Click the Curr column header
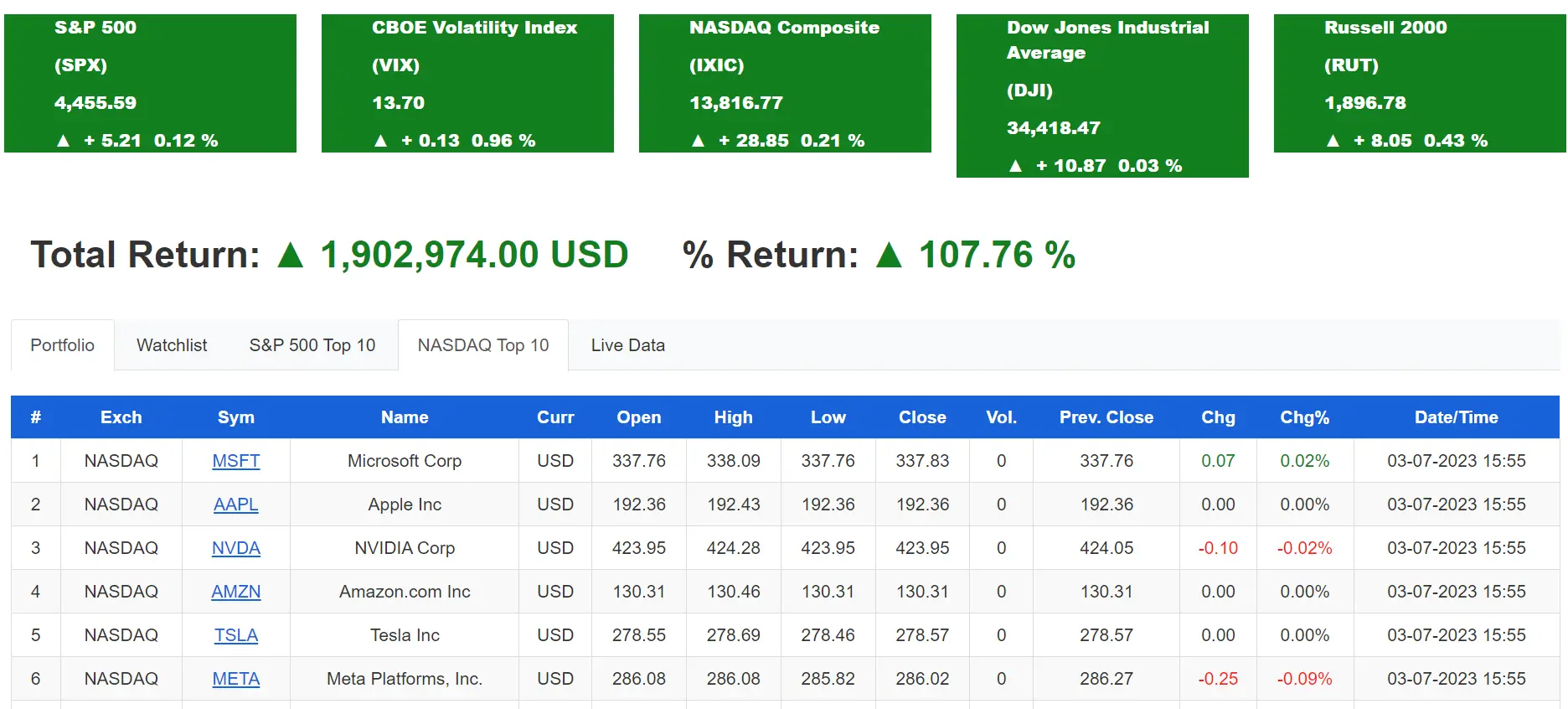The width and height of the screenshot is (1568, 709). 555,417
